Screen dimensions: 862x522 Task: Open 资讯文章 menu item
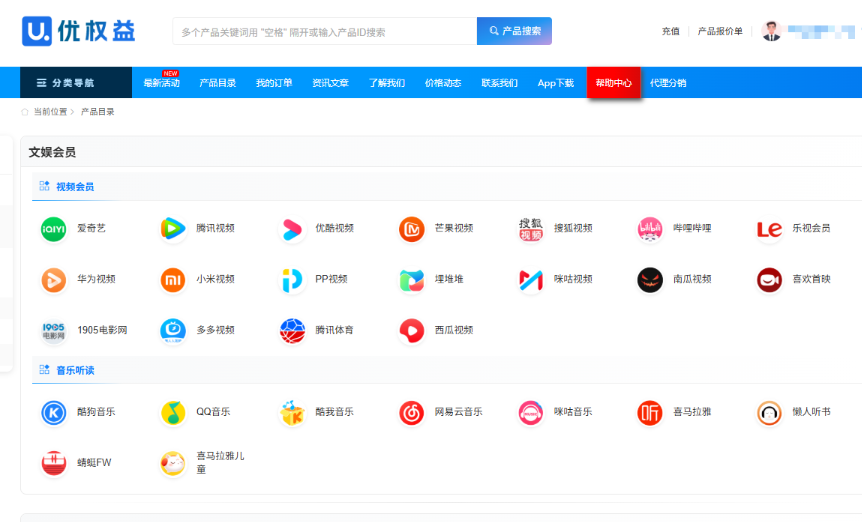(x=330, y=83)
